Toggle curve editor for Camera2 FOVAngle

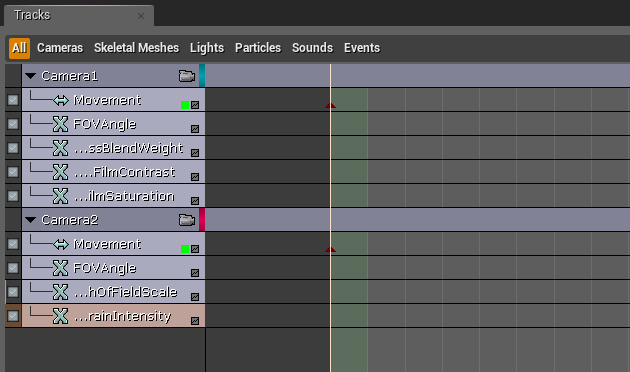pos(195,273)
